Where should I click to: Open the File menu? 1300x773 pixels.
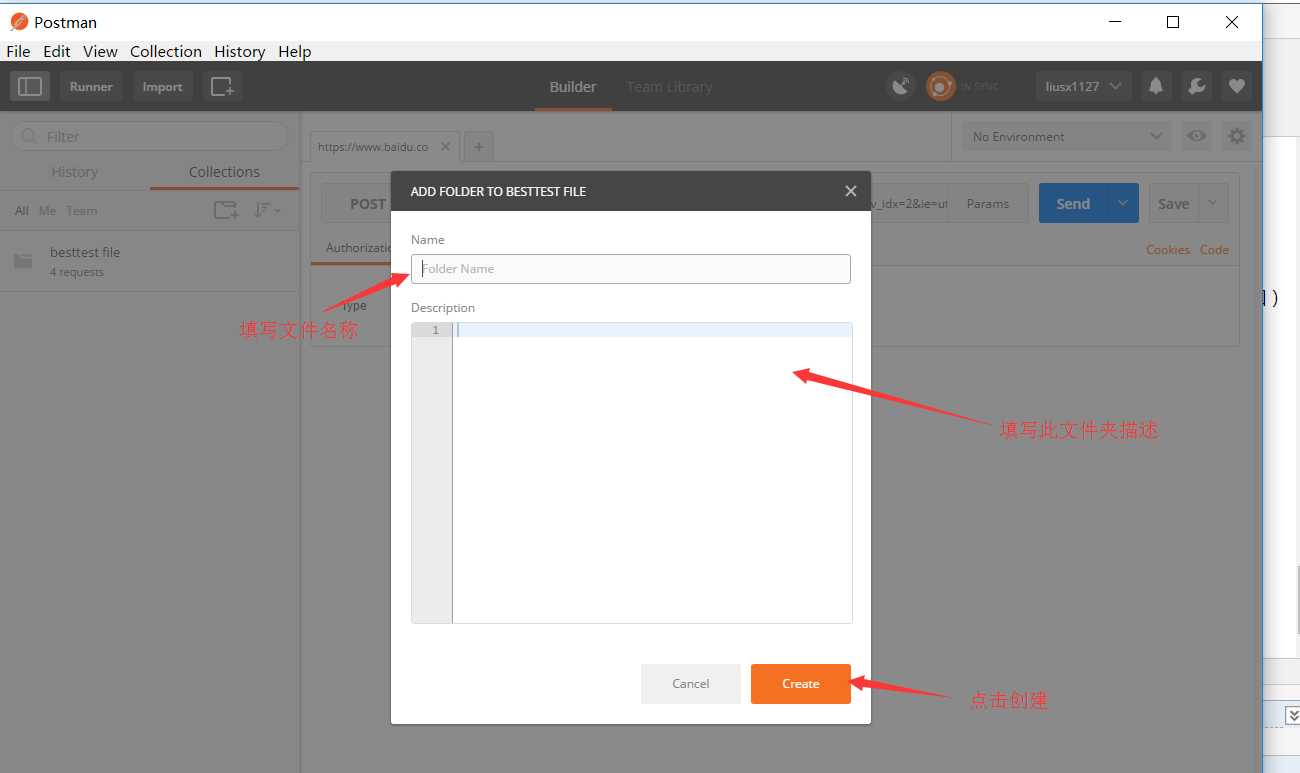pos(18,51)
